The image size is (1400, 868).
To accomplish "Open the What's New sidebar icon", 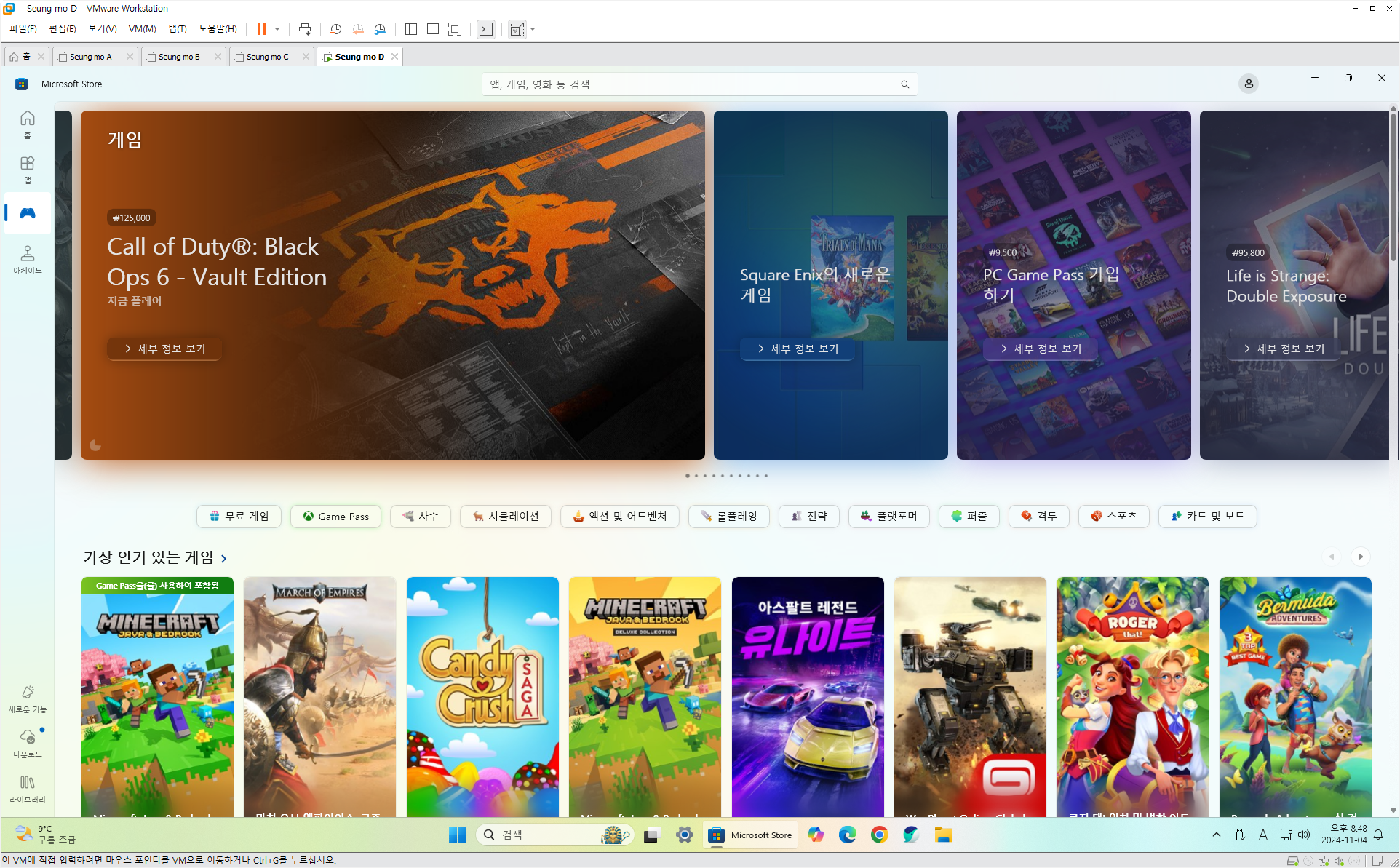I will pos(28,697).
